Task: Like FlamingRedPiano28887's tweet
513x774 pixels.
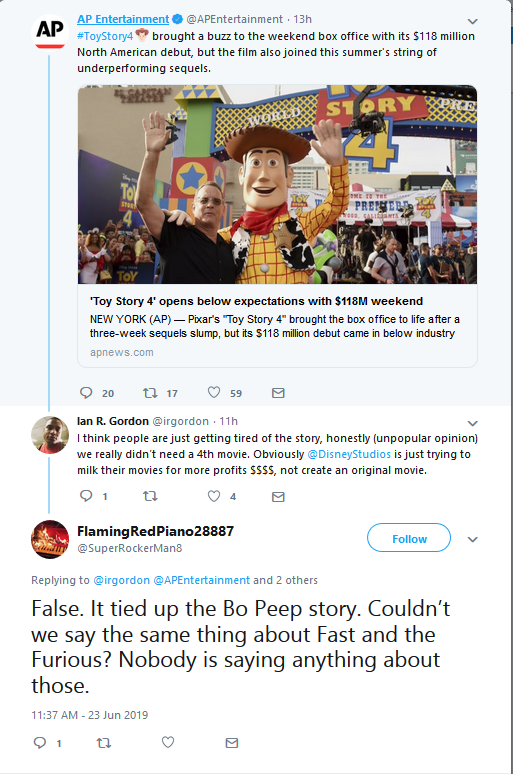Action: (x=168, y=742)
